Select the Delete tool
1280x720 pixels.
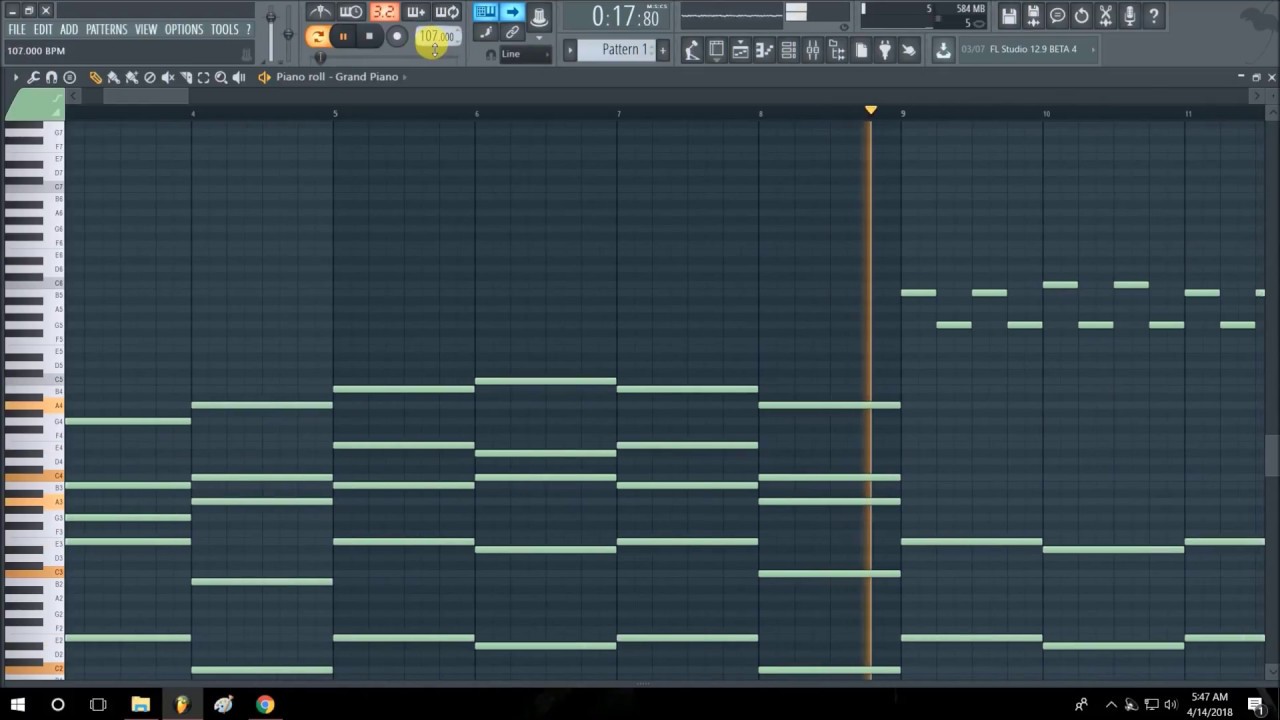[150, 77]
